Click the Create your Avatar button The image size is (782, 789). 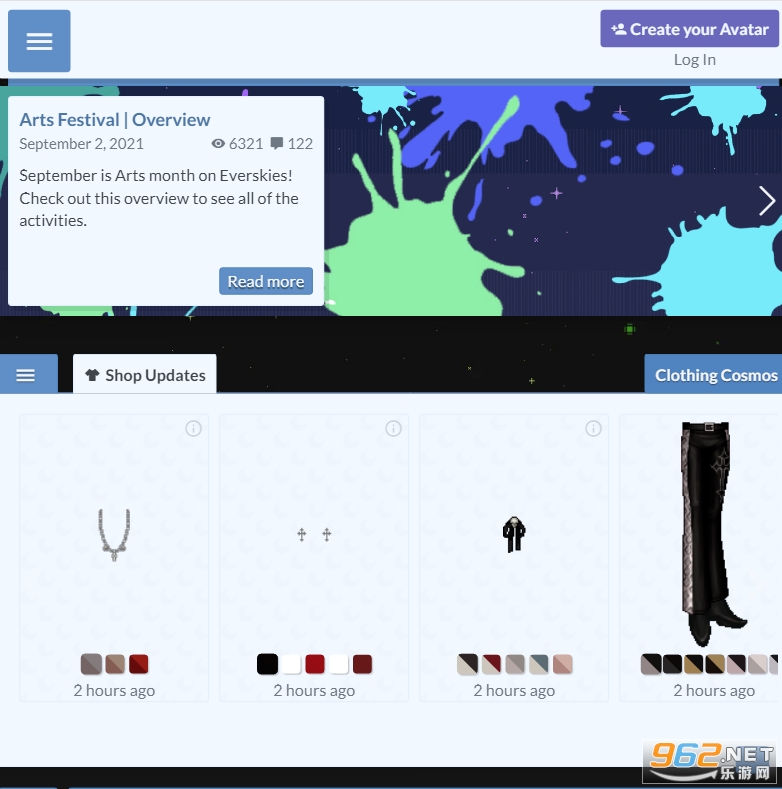click(x=689, y=29)
